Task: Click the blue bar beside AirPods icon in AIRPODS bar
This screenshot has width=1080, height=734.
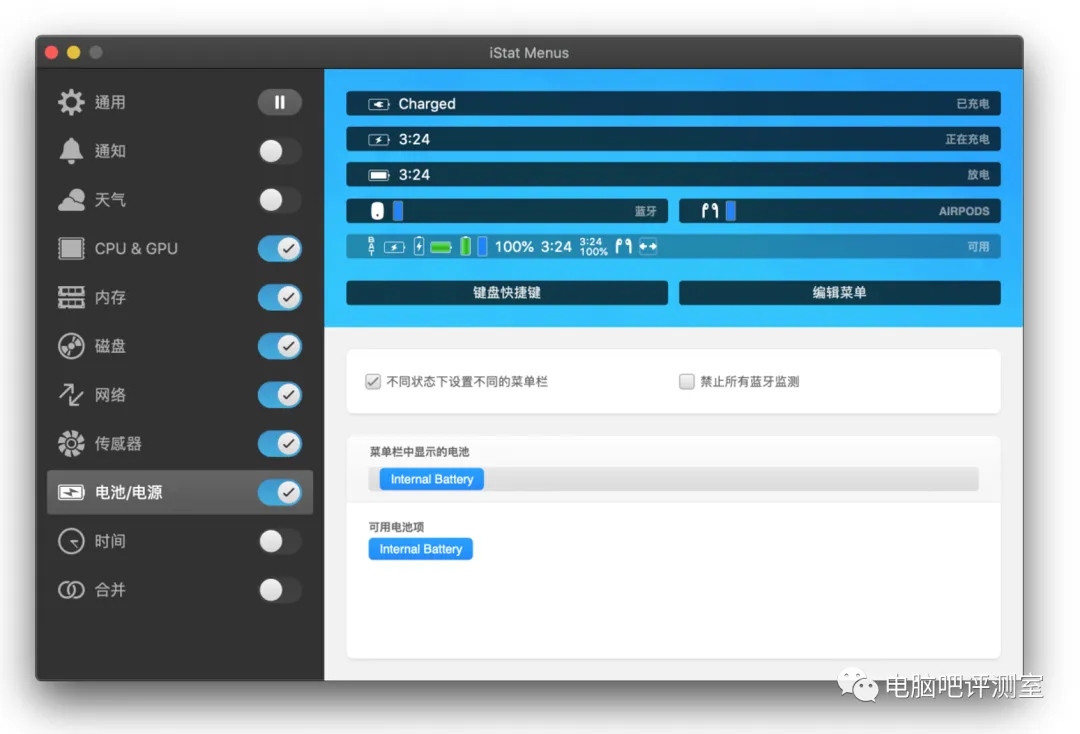Action: tap(731, 211)
